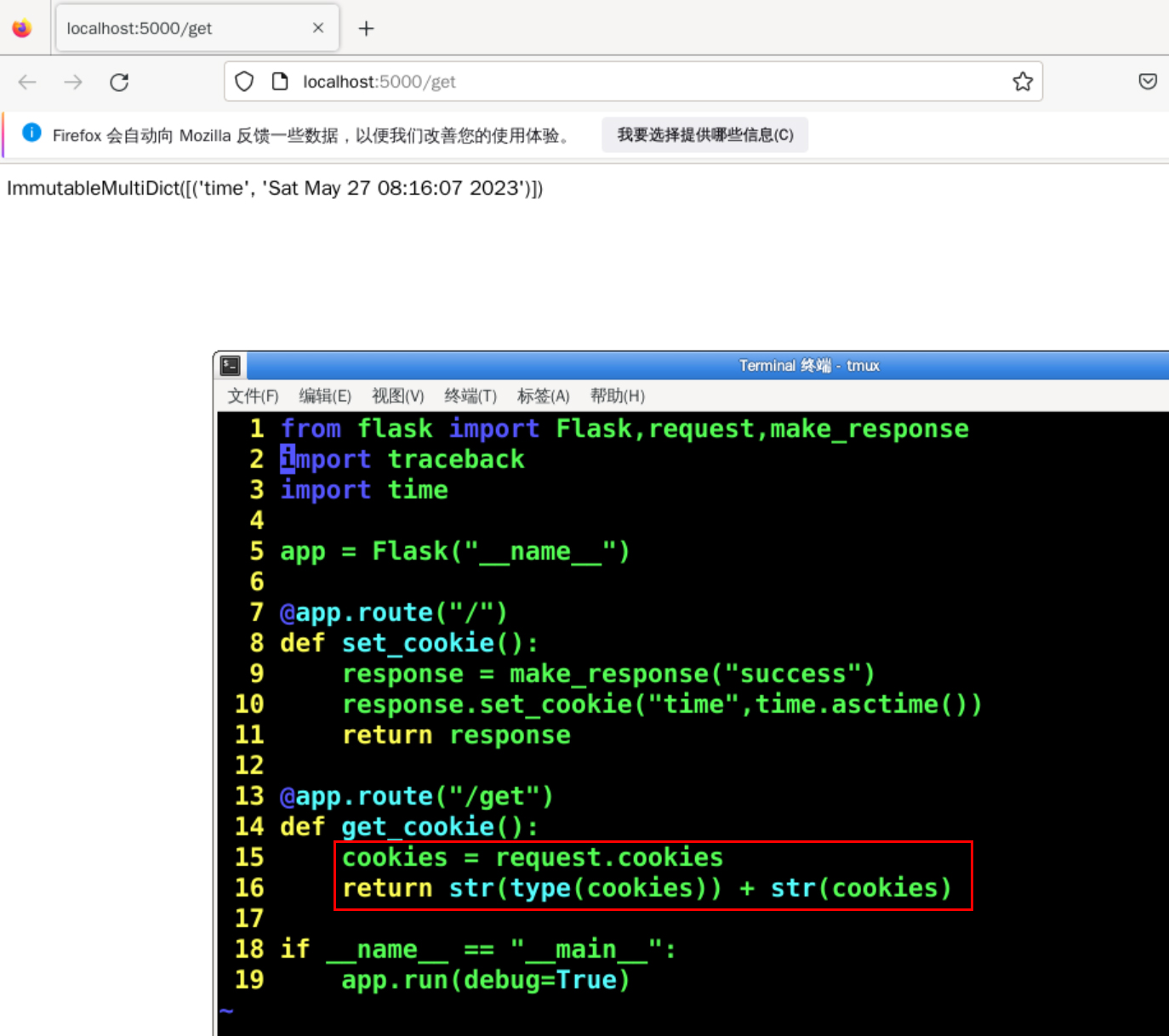Screen dimensions: 1169x1036
Task: Open a new browser tab
Action: (x=366, y=29)
